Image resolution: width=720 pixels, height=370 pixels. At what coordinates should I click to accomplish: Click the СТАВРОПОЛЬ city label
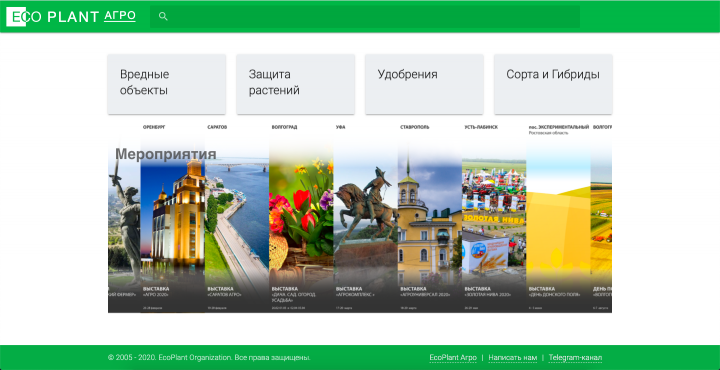coord(415,127)
